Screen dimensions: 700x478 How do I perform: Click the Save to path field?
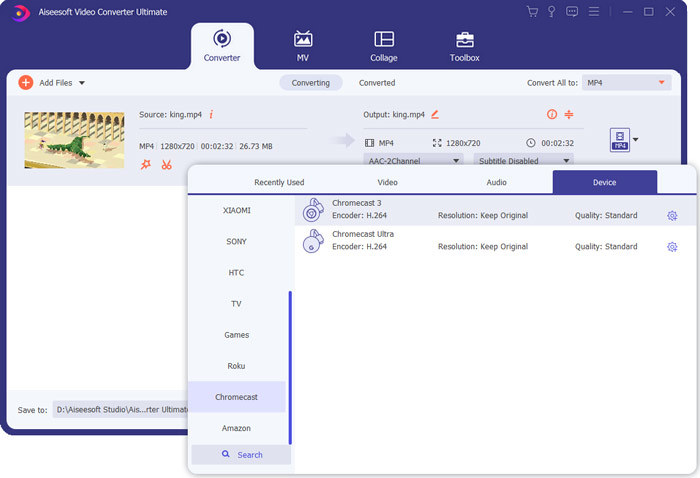point(121,409)
